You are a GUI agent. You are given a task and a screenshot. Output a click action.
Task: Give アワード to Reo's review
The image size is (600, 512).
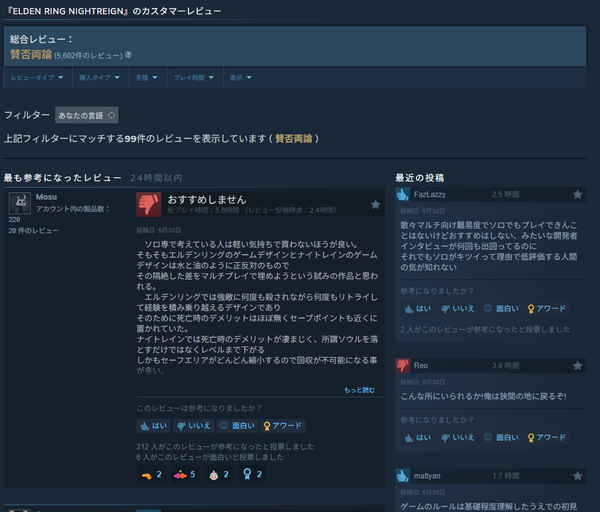click(x=547, y=437)
